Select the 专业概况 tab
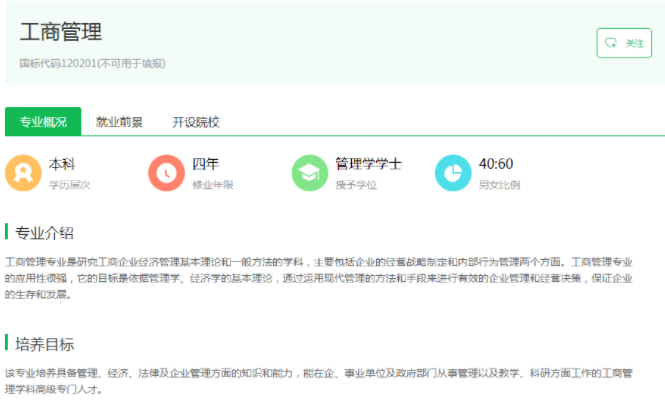This screenshot has height=416, width=665. tap(43, 122)
